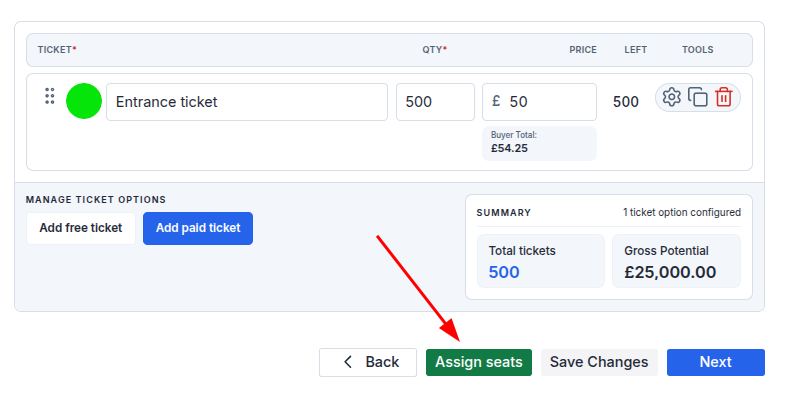Image resolution: width=788 pixels, height=413 pixels.
Task: Click the Gross Potential summary card
Action: click(676, 261)
